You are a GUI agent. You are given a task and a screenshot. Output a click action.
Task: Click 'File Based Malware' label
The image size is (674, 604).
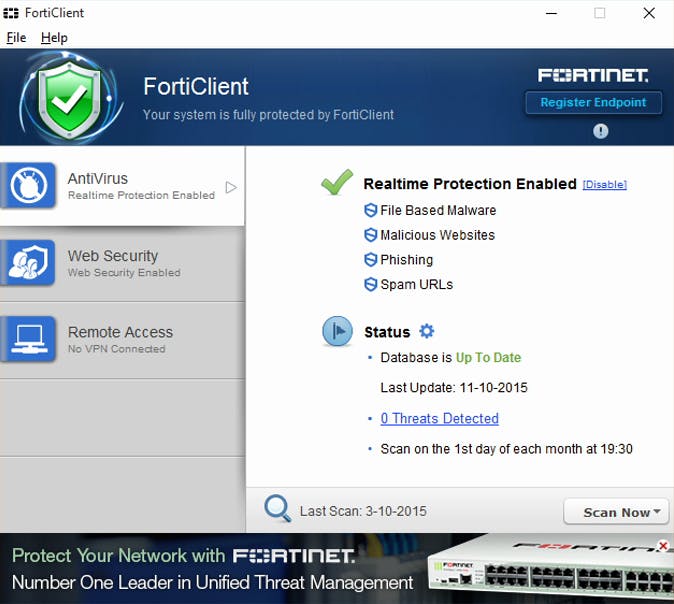438,210
